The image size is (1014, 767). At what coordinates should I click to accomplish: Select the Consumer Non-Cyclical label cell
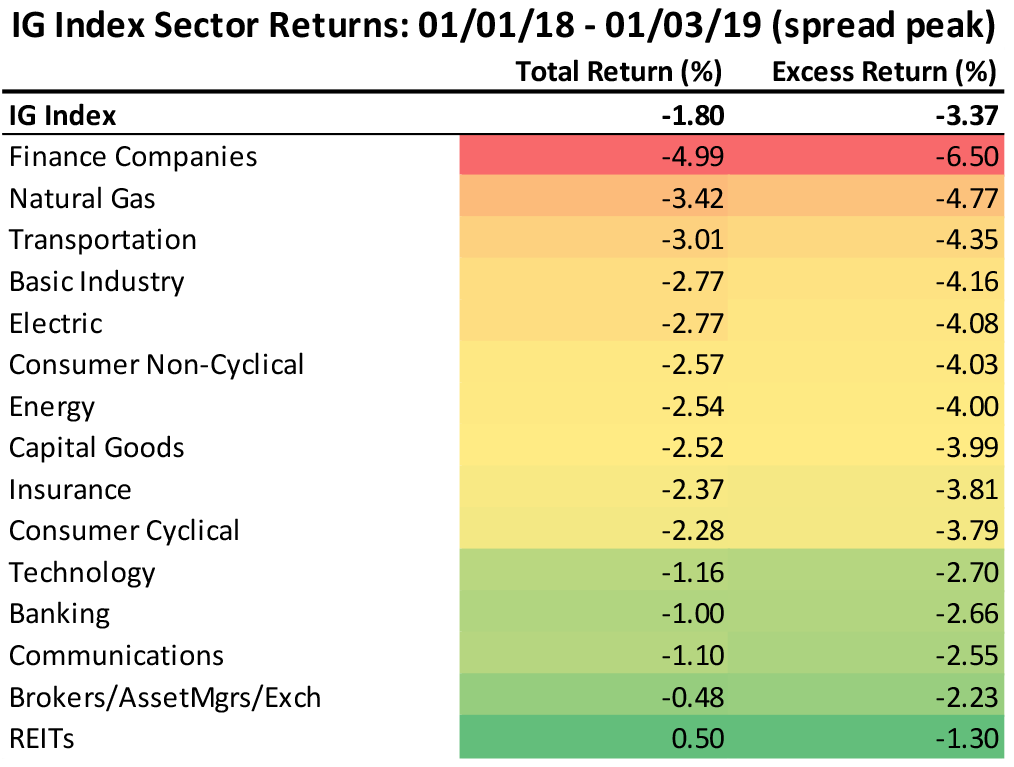[156, 364]
